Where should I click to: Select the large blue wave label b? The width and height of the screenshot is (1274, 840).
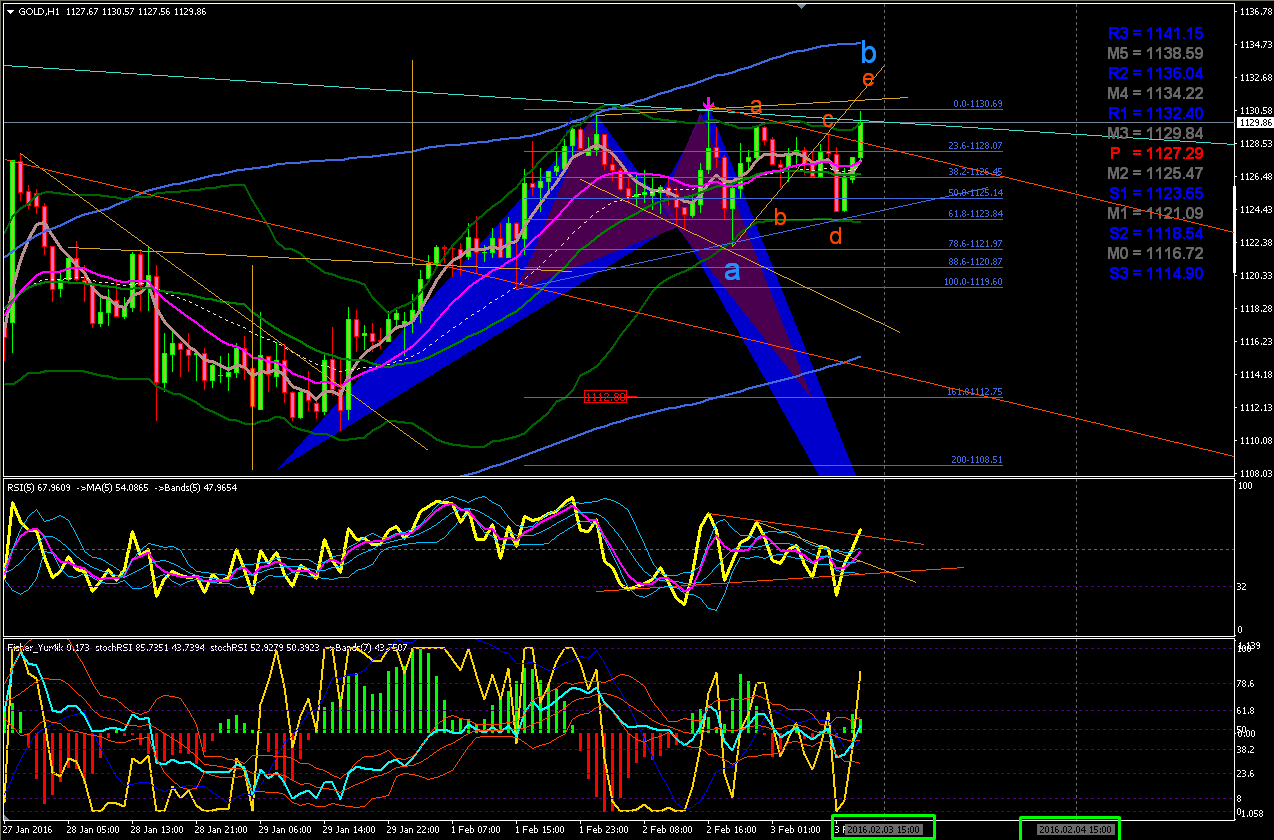click(x=868, y=53)
